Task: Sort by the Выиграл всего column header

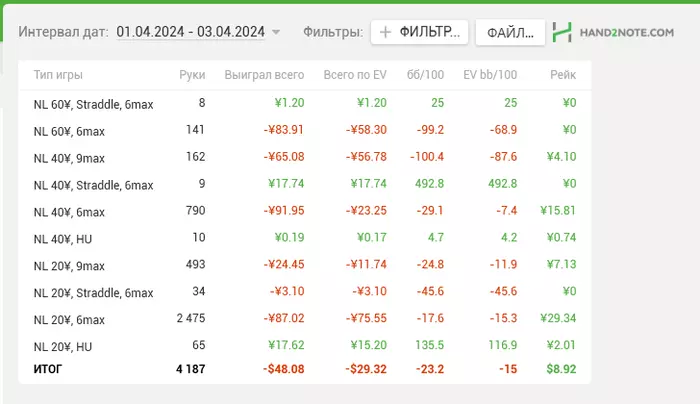Action: pyautogui.click(x=264, y=75)
